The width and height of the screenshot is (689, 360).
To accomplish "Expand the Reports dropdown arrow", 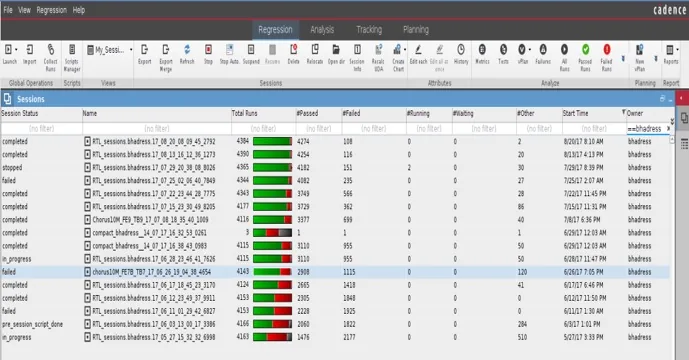I will coord(677,50).
